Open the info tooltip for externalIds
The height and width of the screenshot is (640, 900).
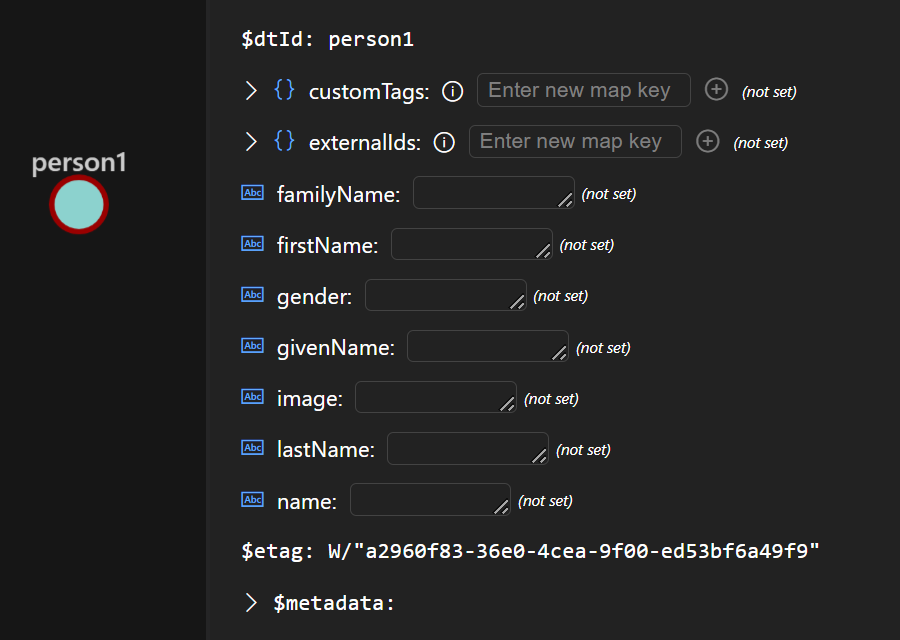[443, 142]
